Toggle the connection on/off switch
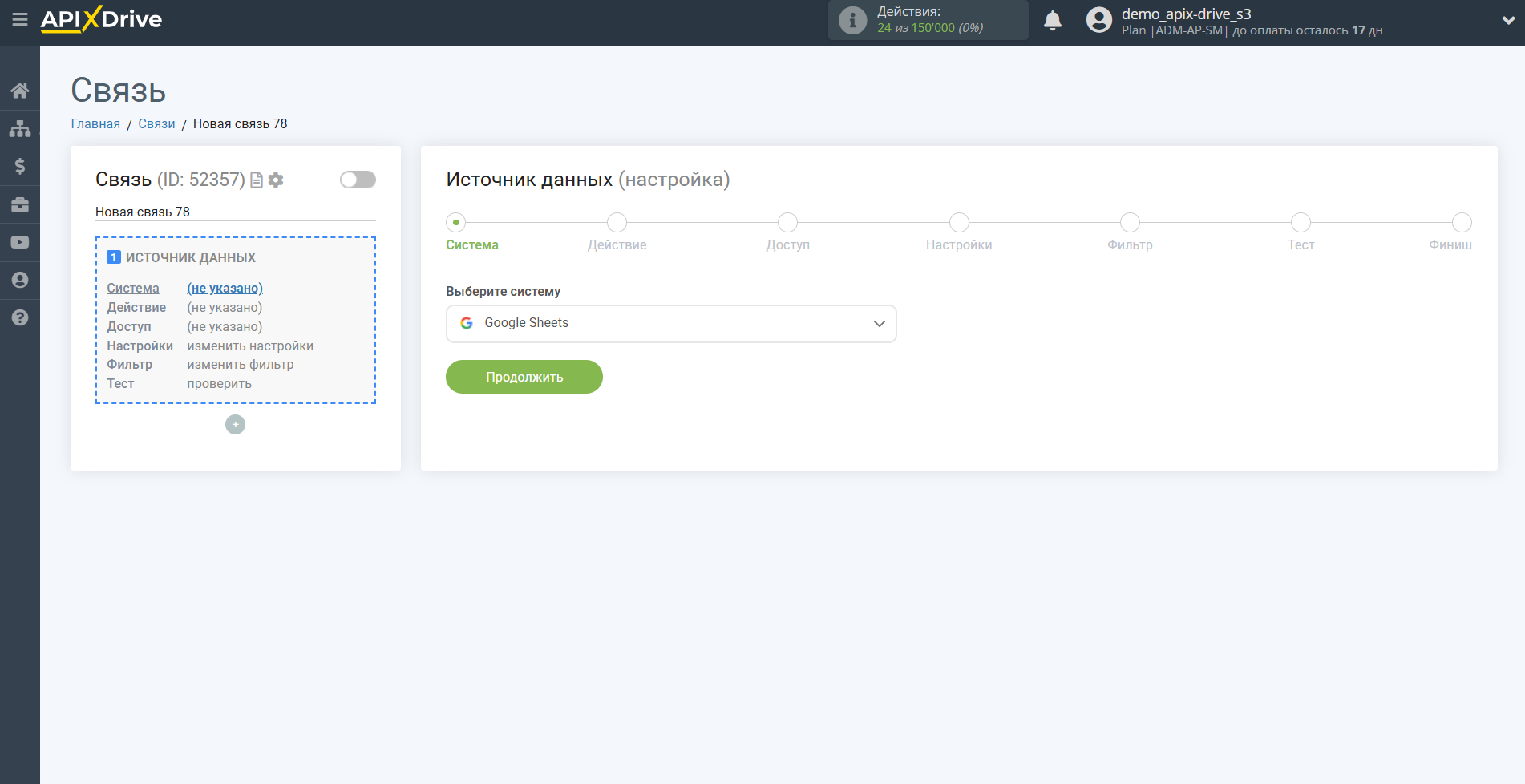Image resolution: width=1525 pixels, height=784 pixels. tap(358, 180)
